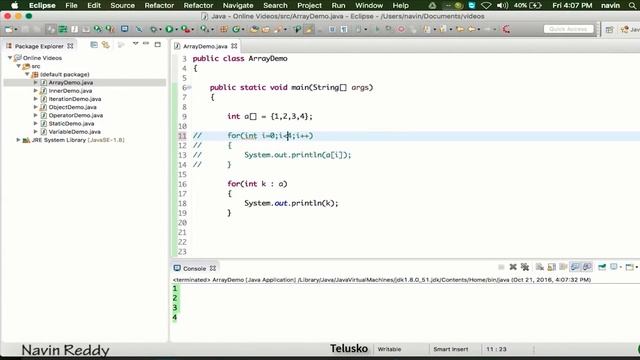
Task: Expand JRE System Library node
Action: point(18,140)
